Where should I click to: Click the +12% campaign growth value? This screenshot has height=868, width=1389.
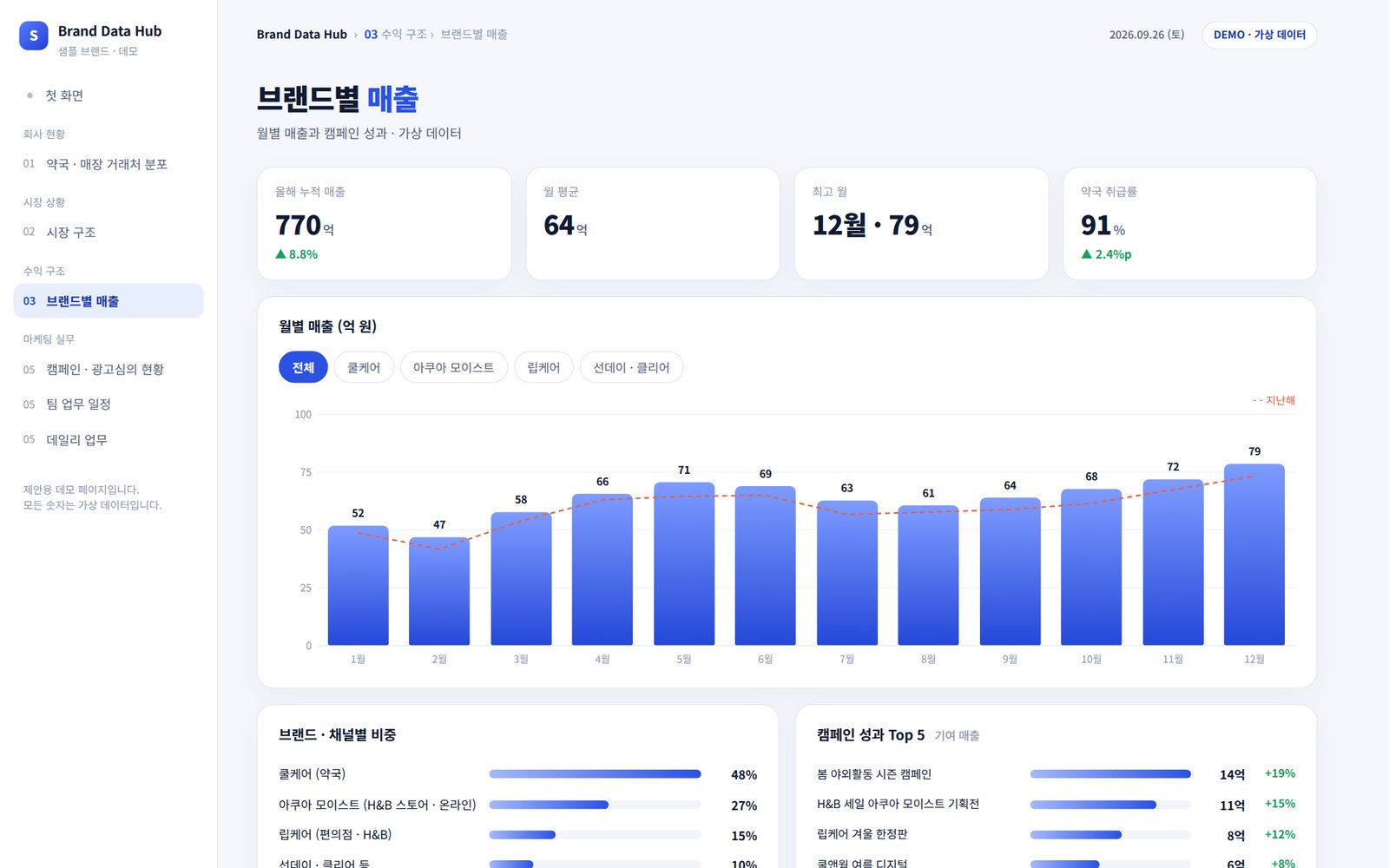(1280, 834)
